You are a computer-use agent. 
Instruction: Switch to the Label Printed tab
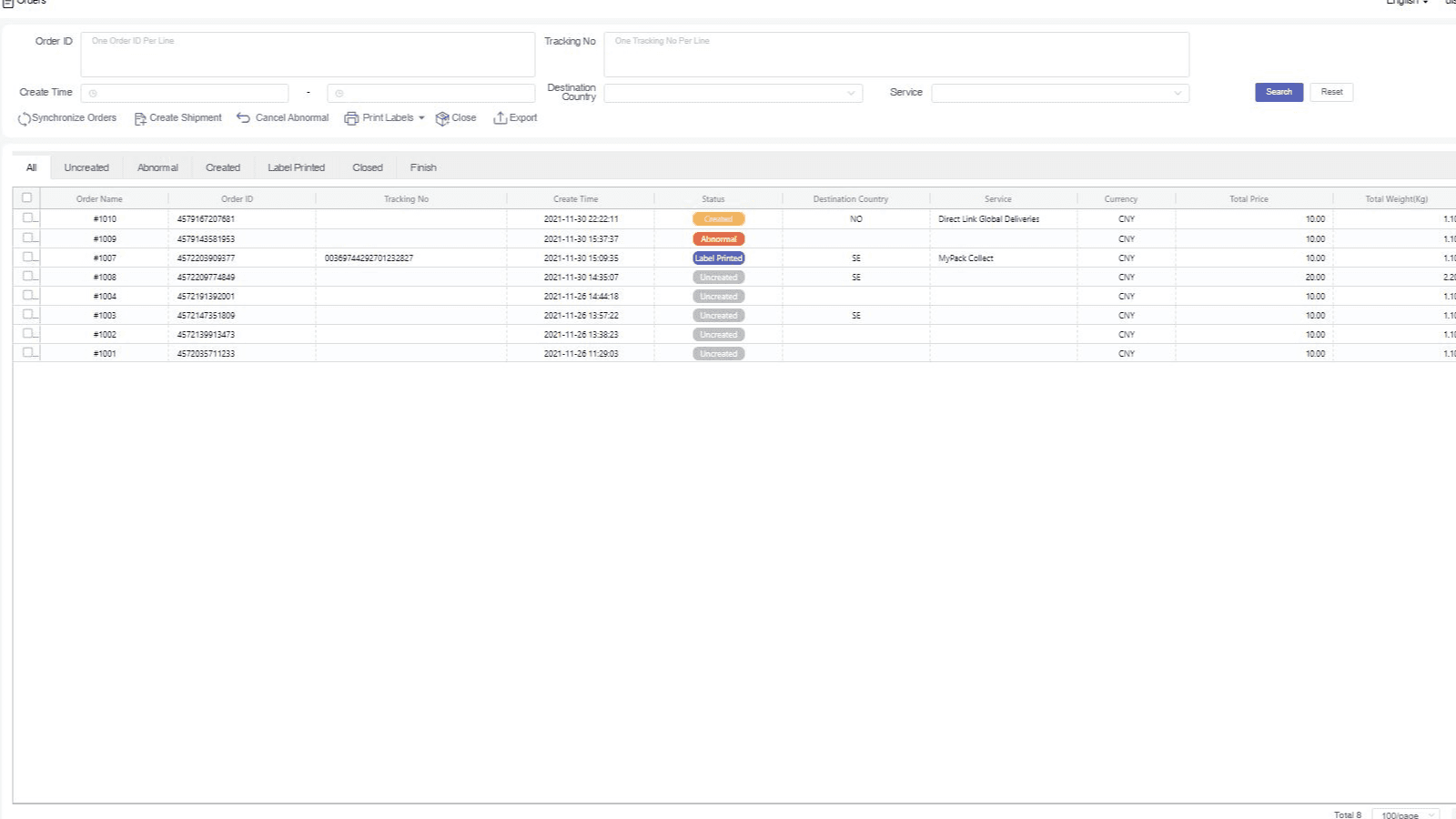coord(296,167)
